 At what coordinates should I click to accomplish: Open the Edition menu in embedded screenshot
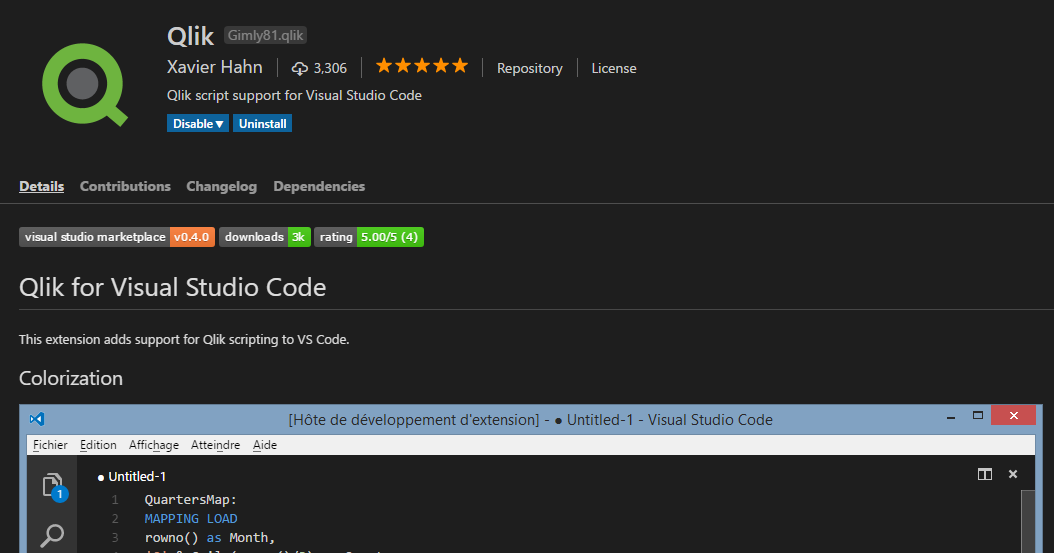[x=98, y=445]
